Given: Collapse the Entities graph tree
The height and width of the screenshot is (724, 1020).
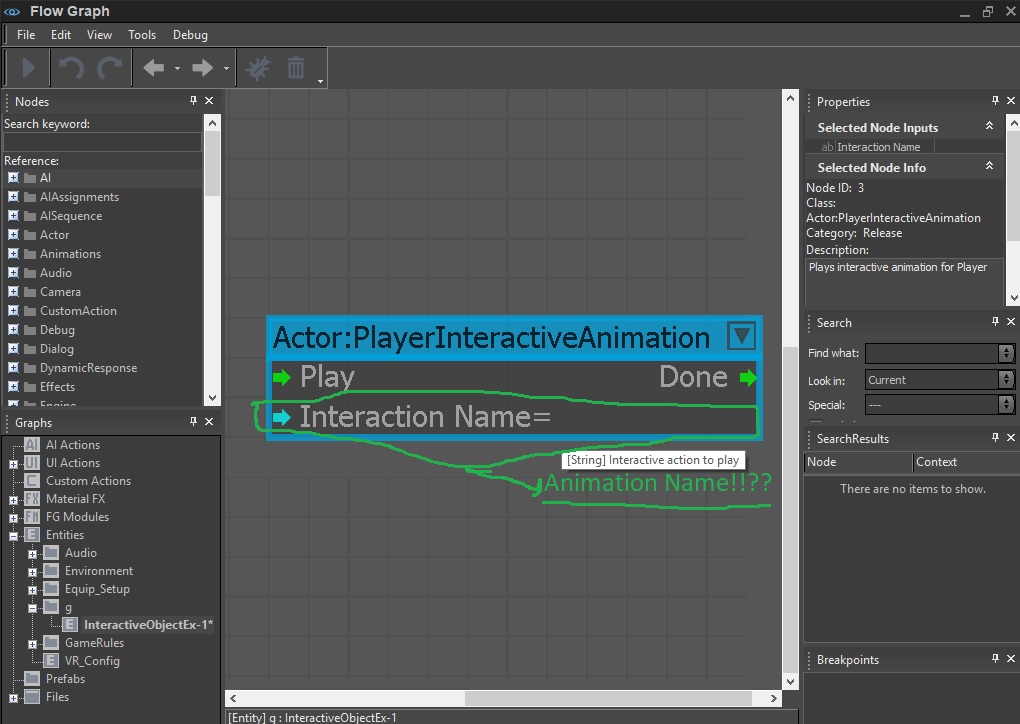Looking at the screenshot, I should (13, 535).
